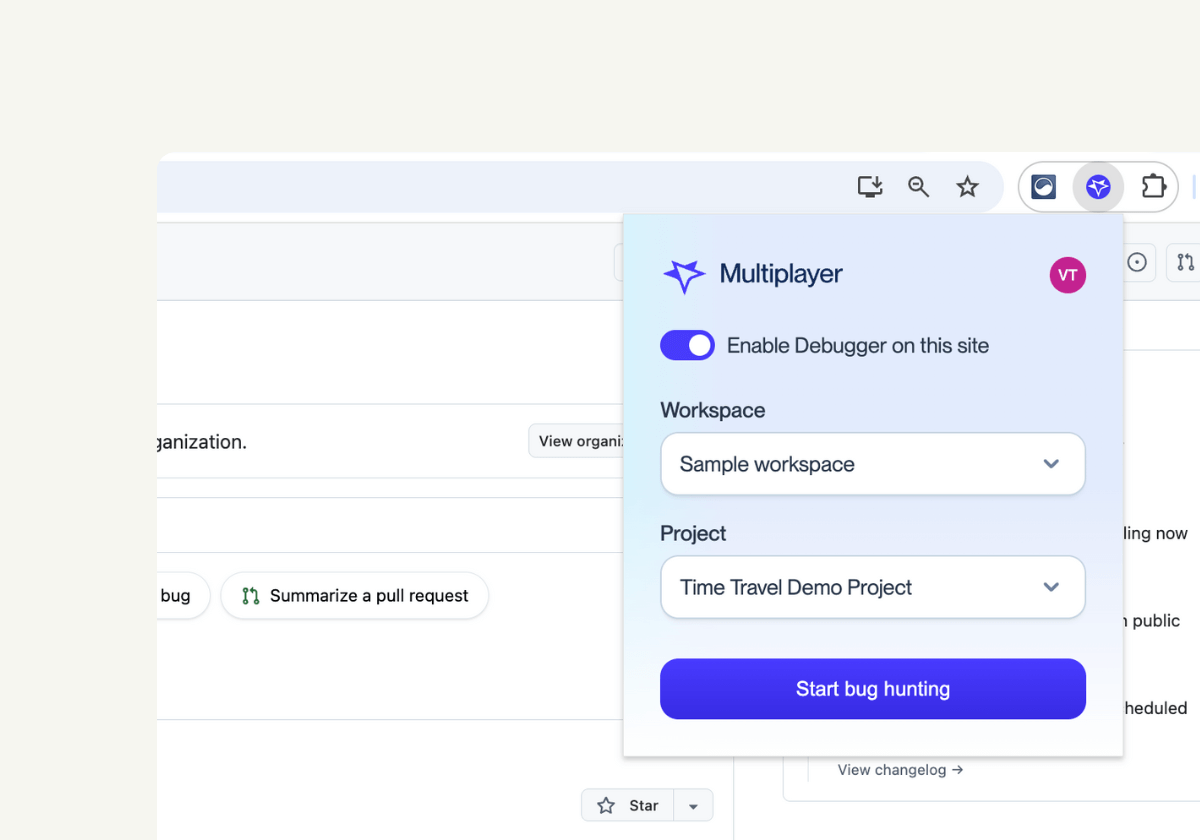Expand the Star button's dropdown arrow
This screenshot has width=1200, height=840.
(694, 805)
